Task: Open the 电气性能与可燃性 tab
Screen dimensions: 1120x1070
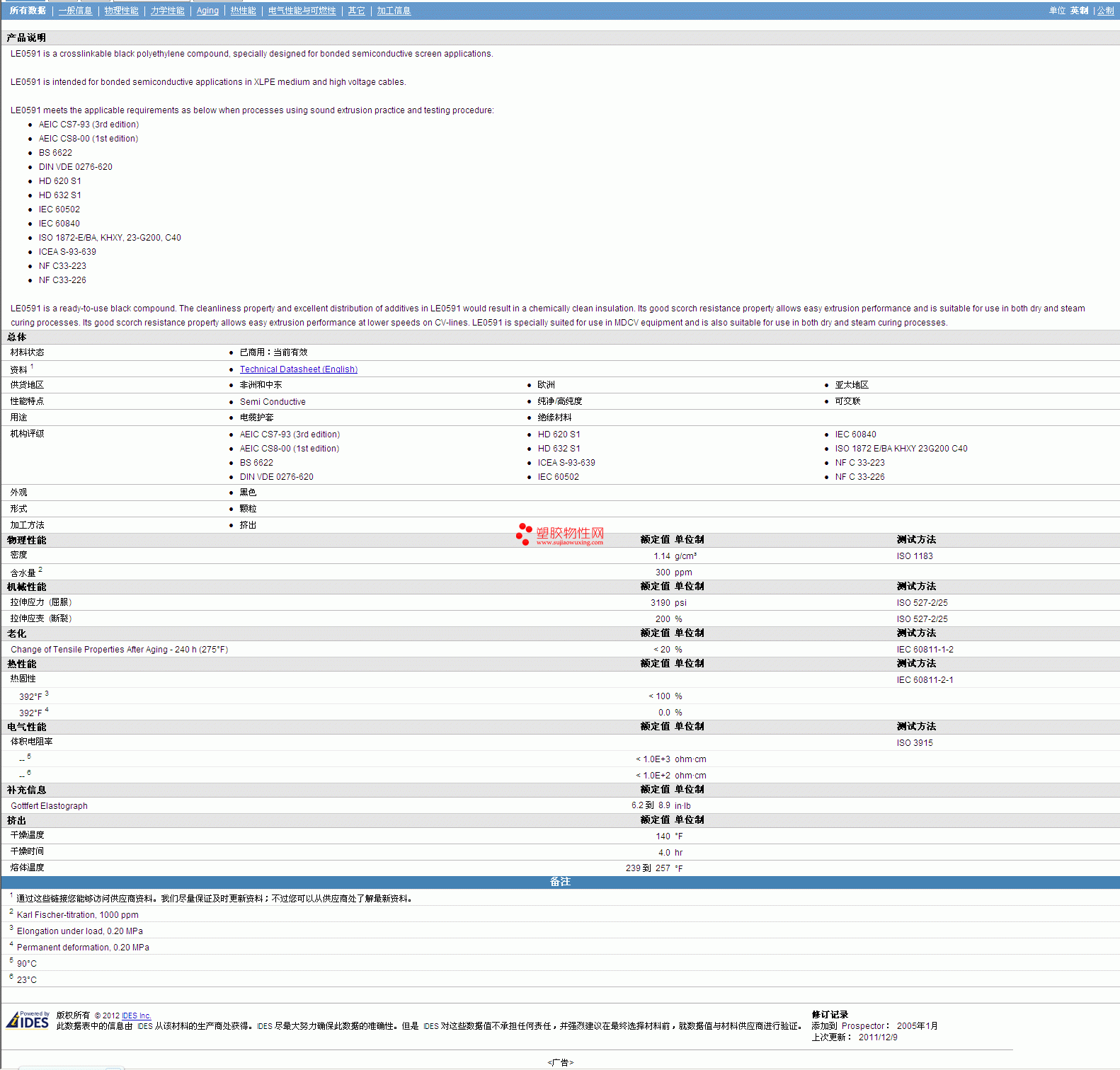Action: point(302,11)
